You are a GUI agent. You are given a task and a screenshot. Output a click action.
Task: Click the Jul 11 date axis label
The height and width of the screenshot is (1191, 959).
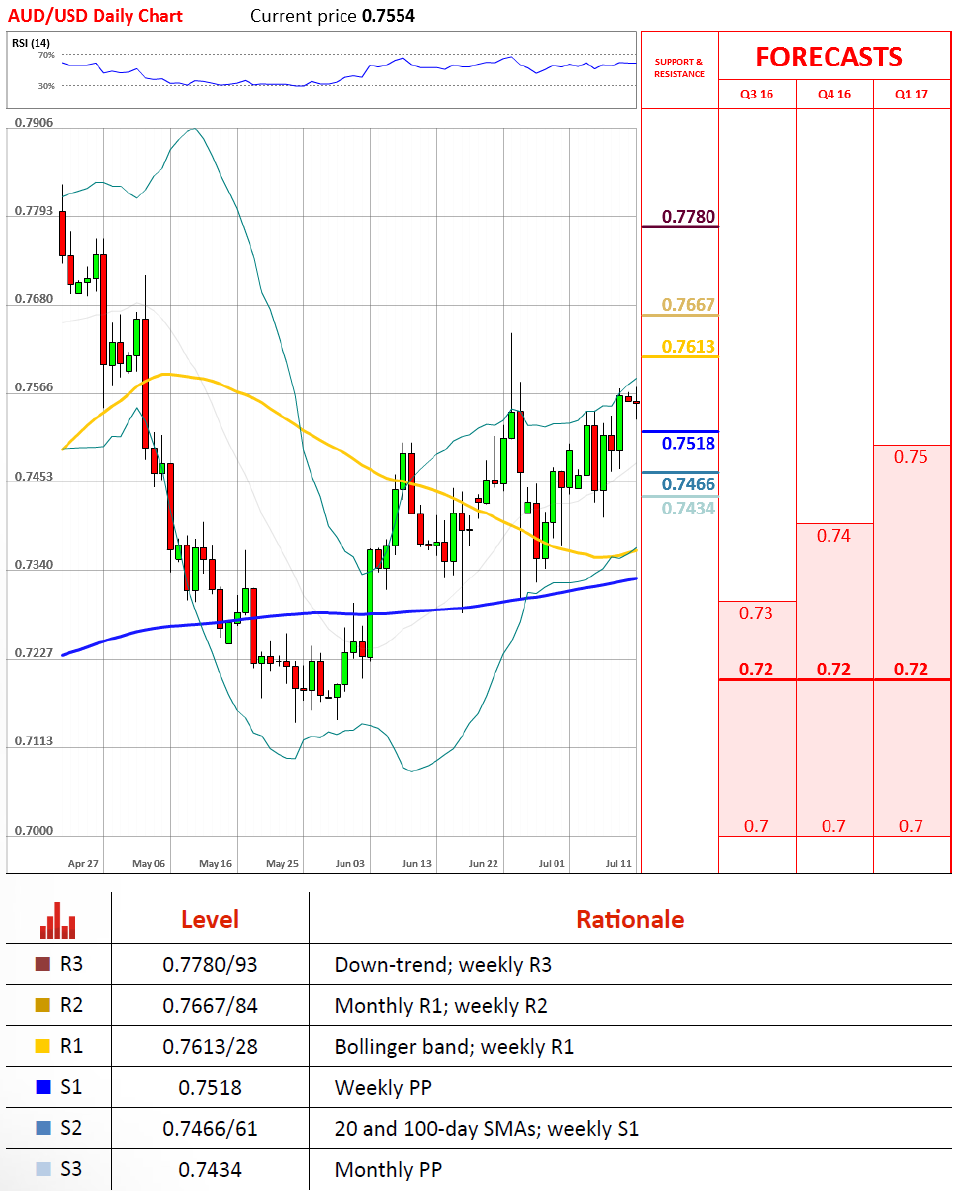[x=618, y=864]
